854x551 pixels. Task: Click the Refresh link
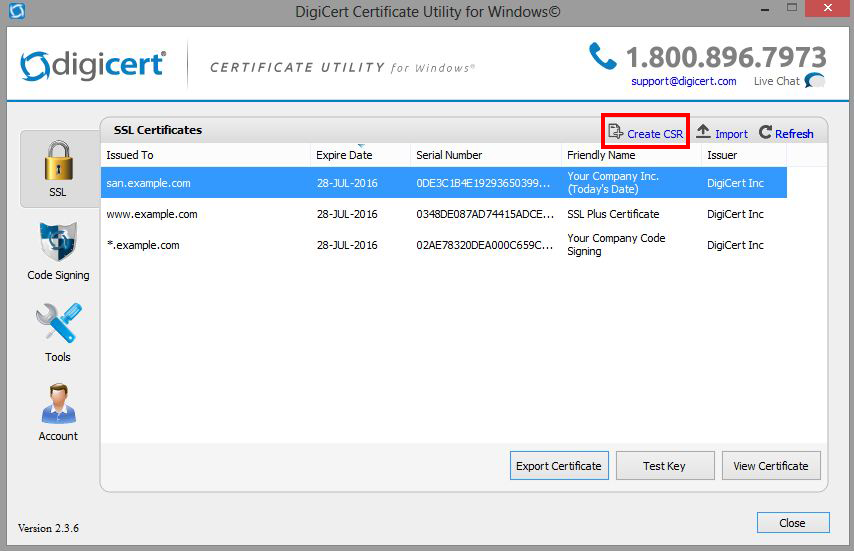[794, 134]
